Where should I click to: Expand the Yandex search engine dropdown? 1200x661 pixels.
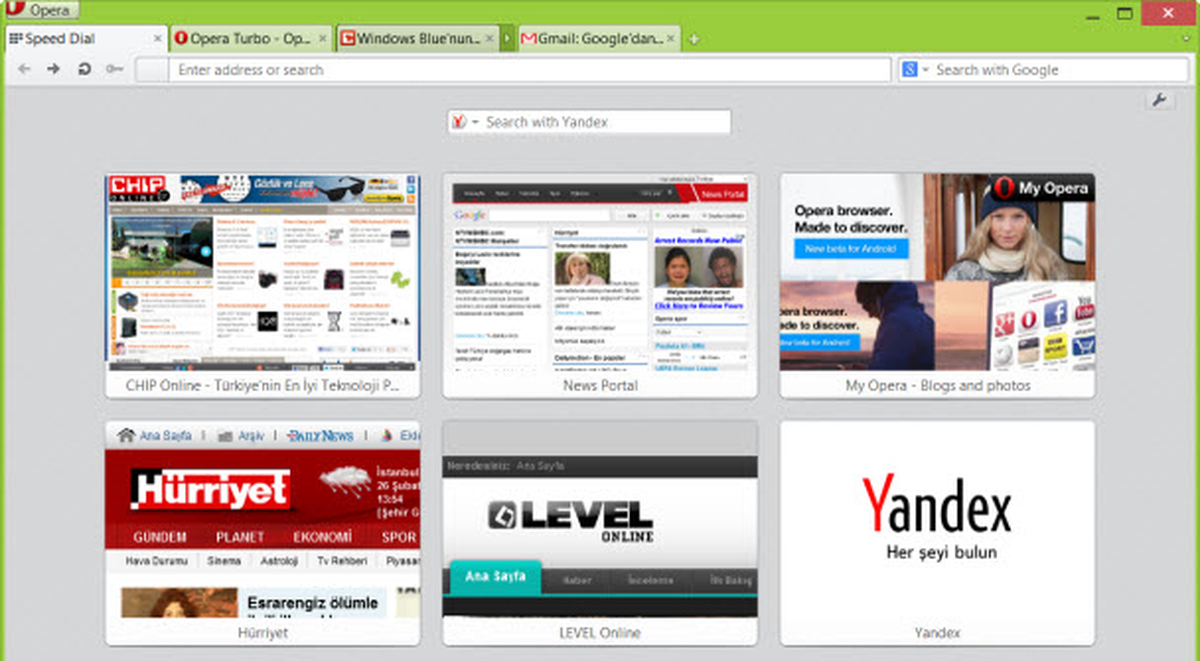tap(465, 122)
